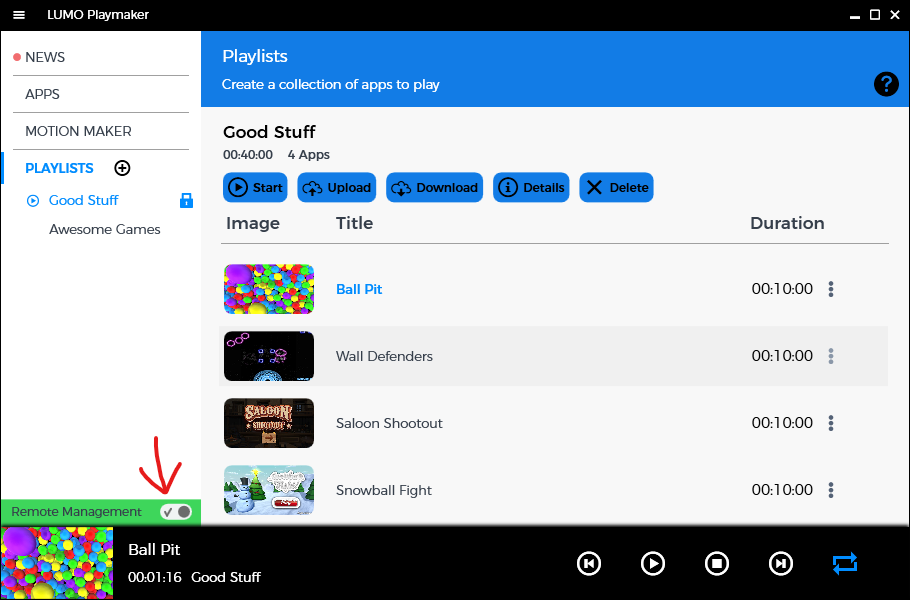Go to the NEWS section
The width and height of the screenshot is (910, 600).
tap(45, 57)
